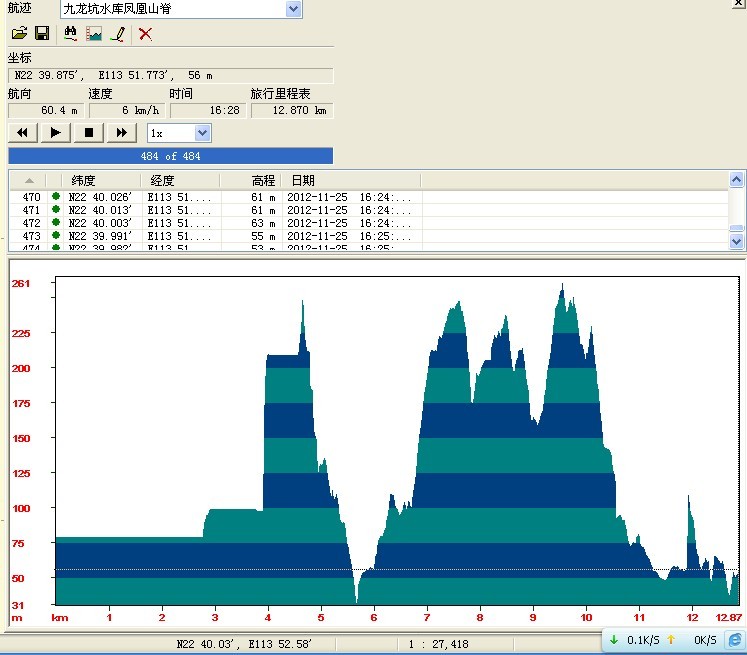Click the 速度 field 6 km/h
747x655 pixels.
(127, 111)
